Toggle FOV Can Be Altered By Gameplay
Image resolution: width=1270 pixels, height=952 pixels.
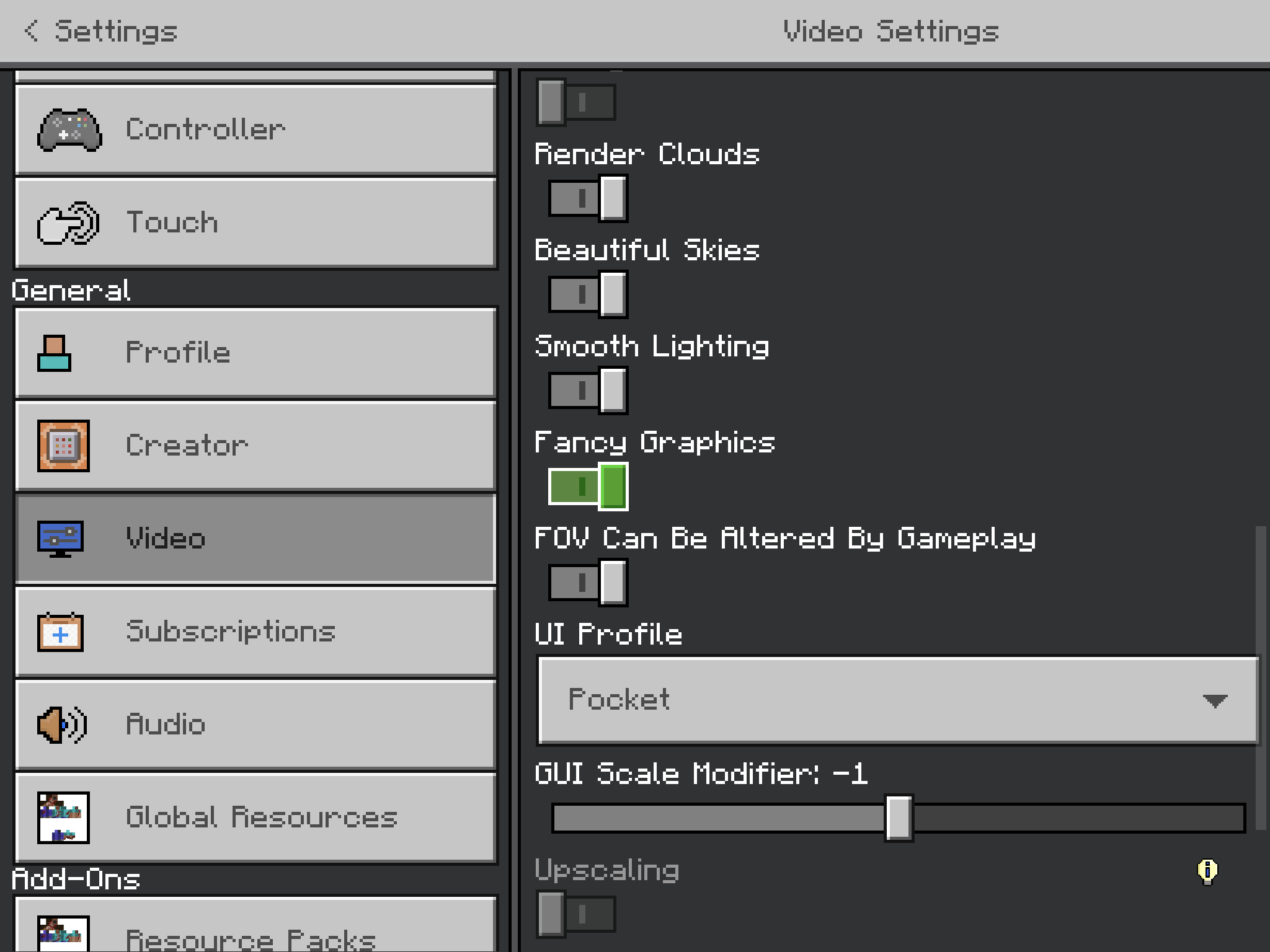click(x=588, y=583)
